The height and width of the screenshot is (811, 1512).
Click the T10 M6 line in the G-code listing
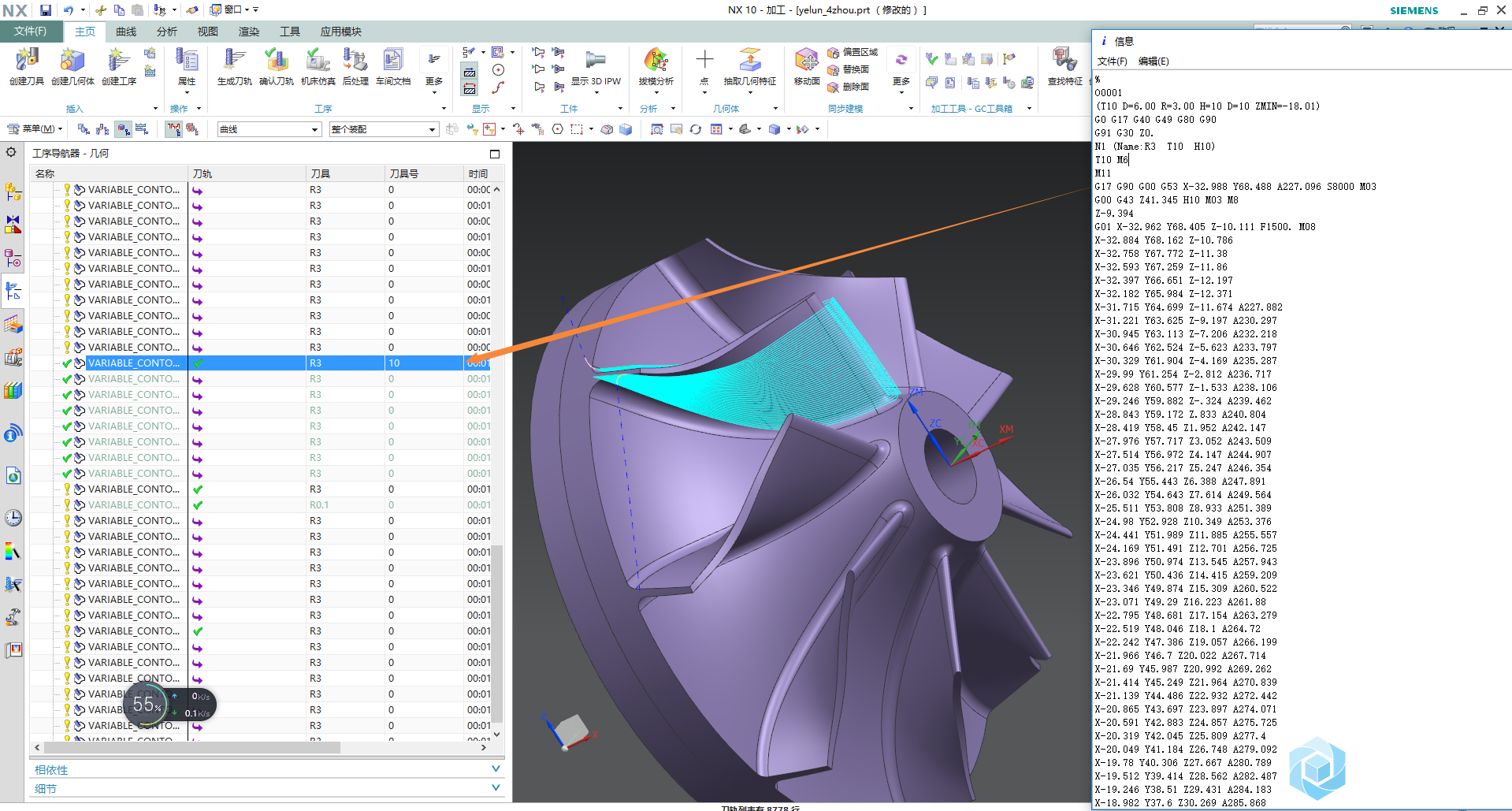click(x=1112, y=159)
